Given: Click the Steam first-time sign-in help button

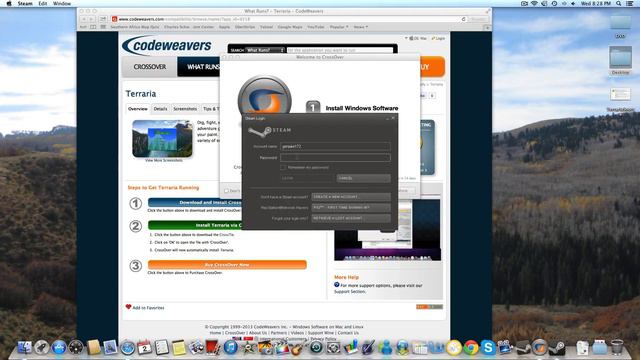Looking at the screenshot, I should [x=351, y=207].
